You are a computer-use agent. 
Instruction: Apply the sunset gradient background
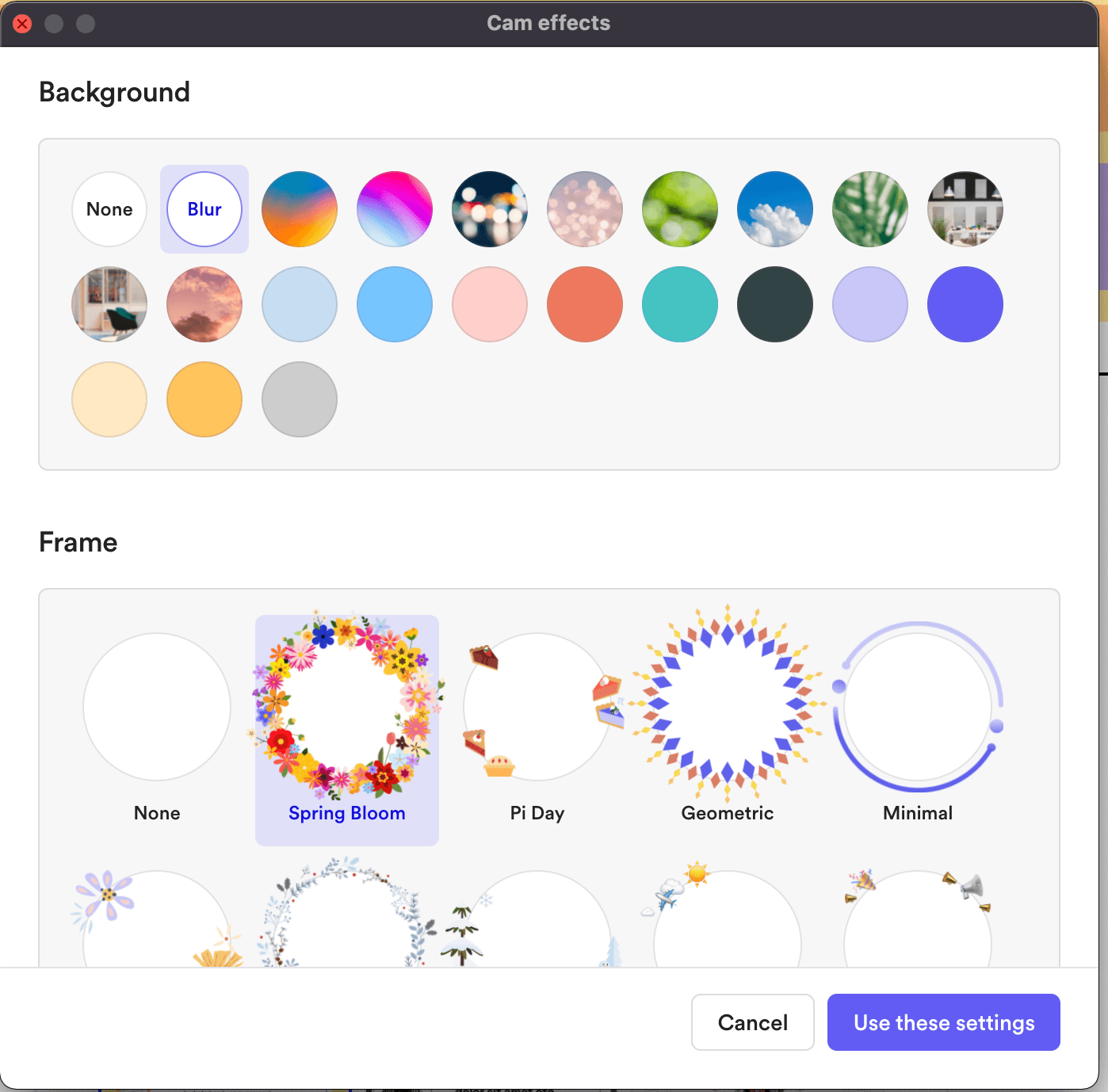pos(299,209)
